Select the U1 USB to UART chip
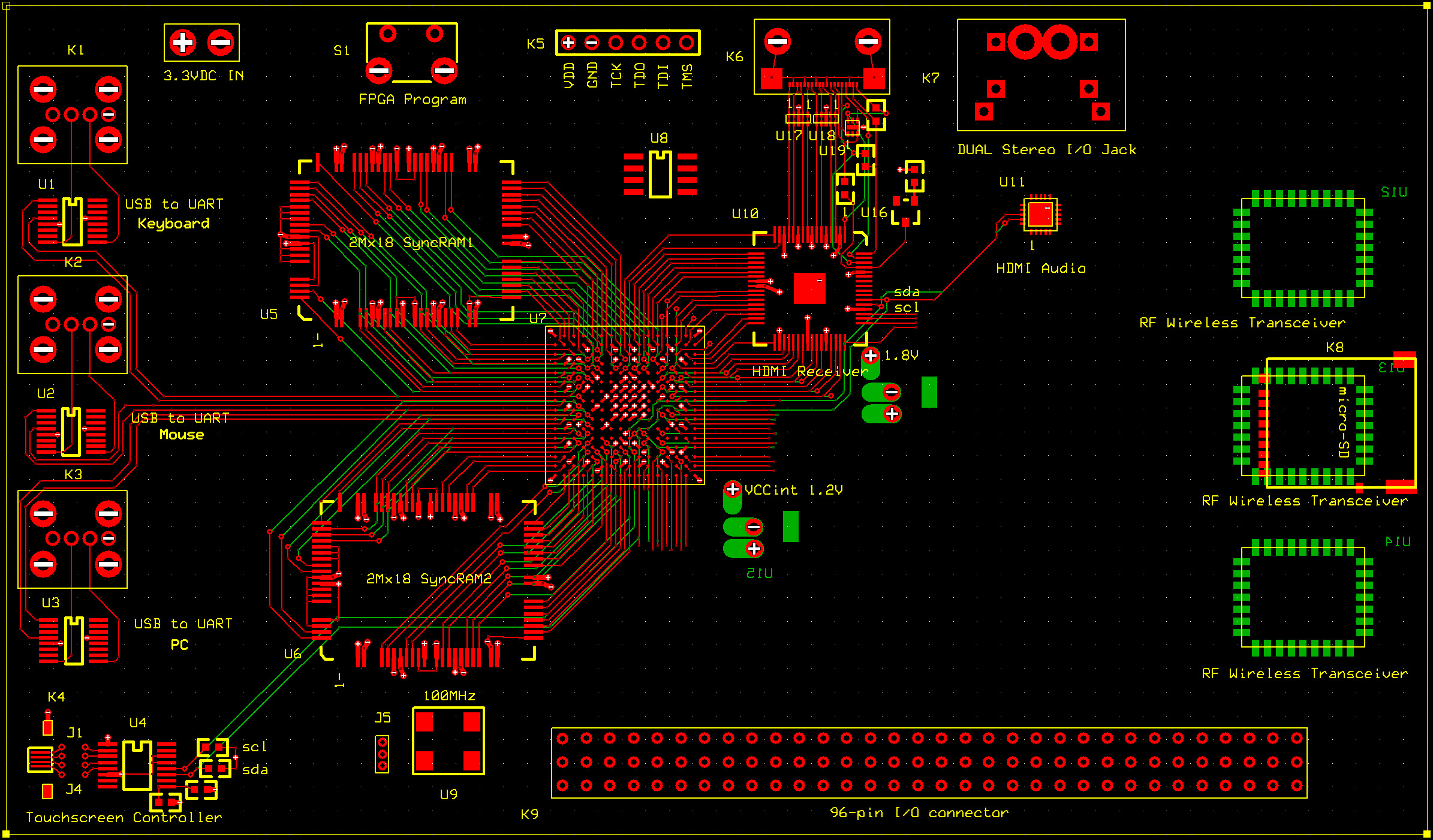Screen dimensions: 1433x840 73,222
